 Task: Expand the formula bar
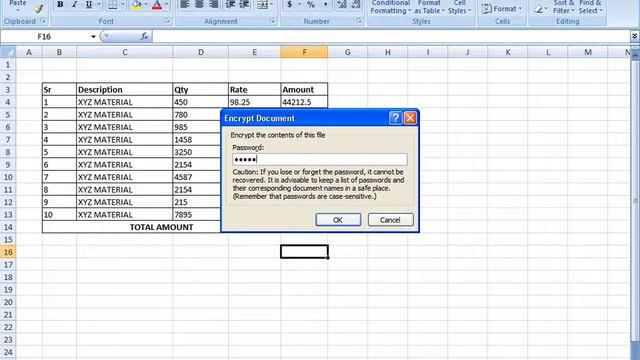click(634, 36)
